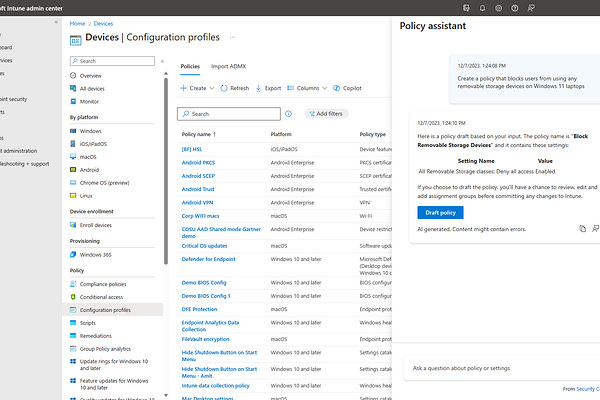The image size is (600, 400).
Task: Open the Critical OS updates policy
Action: [x=204, y=246]
